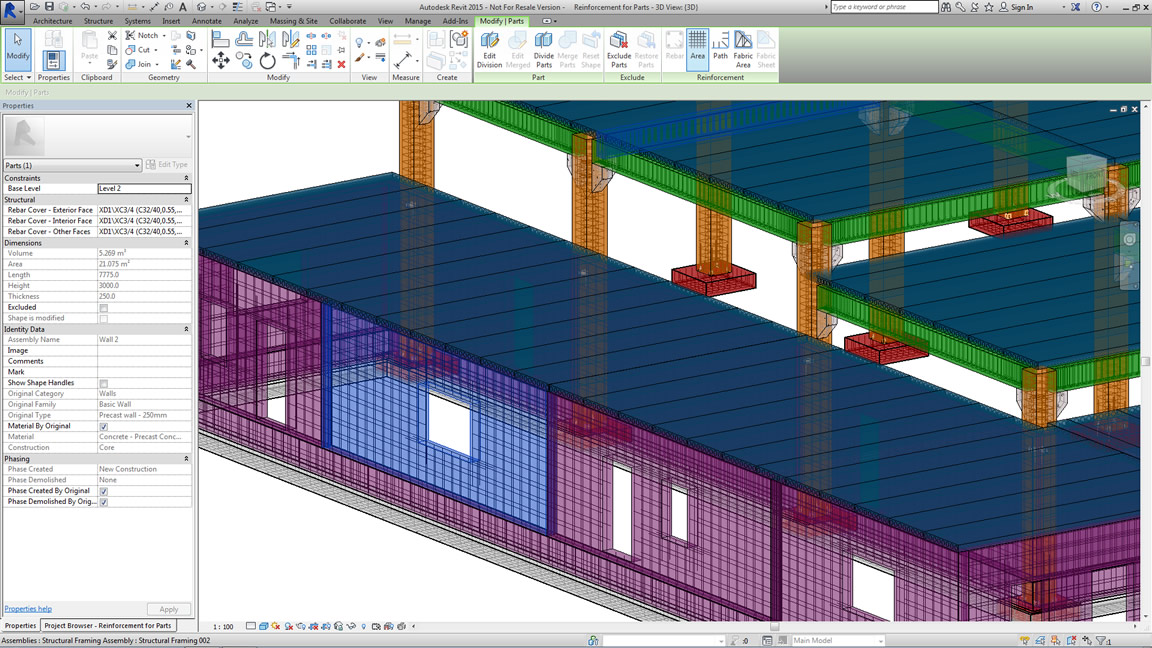Viewport: 1152px width, 648px height.
Task: Click the Divide Parts tool
Action: (x=544, y=50)
